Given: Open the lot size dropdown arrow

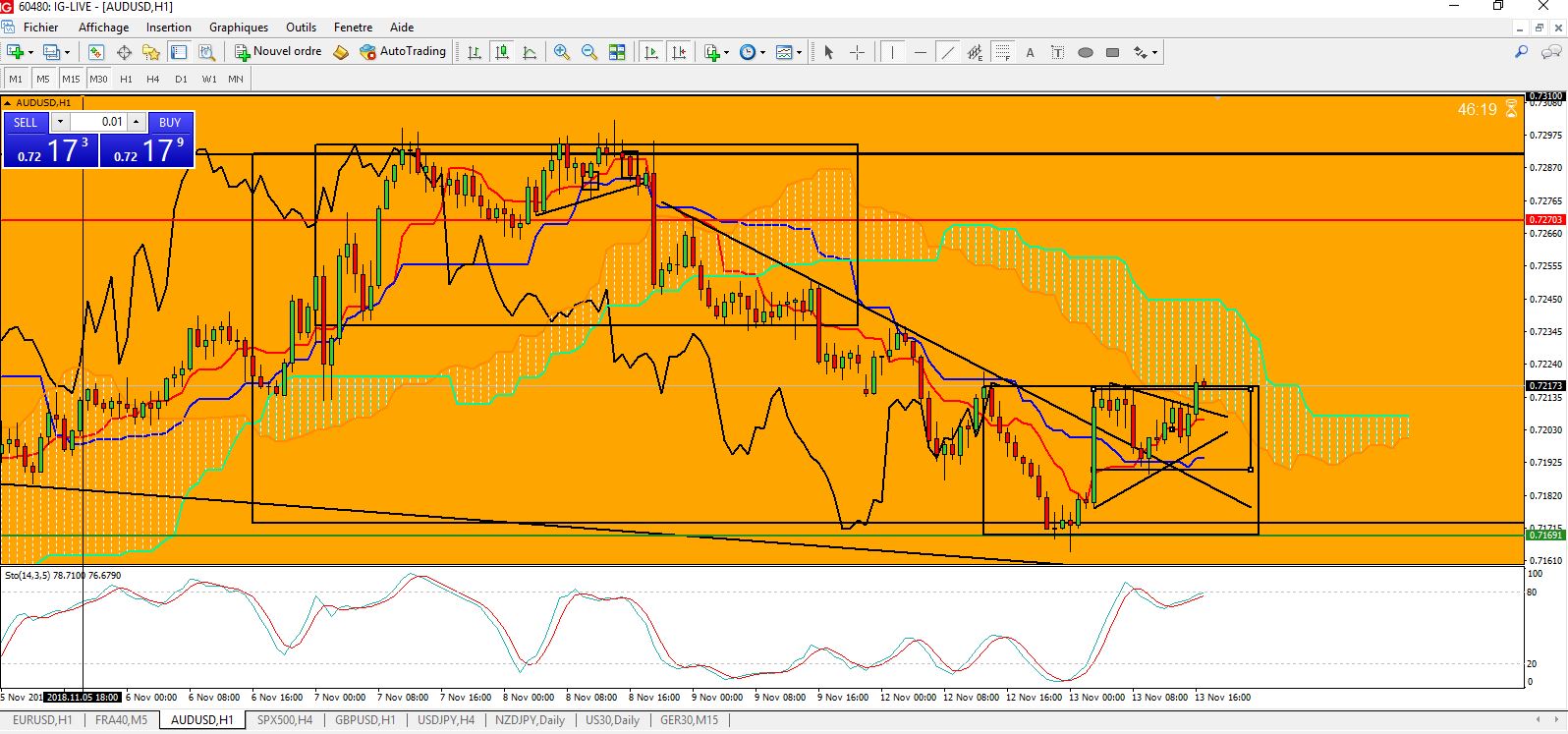Looking at the screenshot, I should coord(60,122).
